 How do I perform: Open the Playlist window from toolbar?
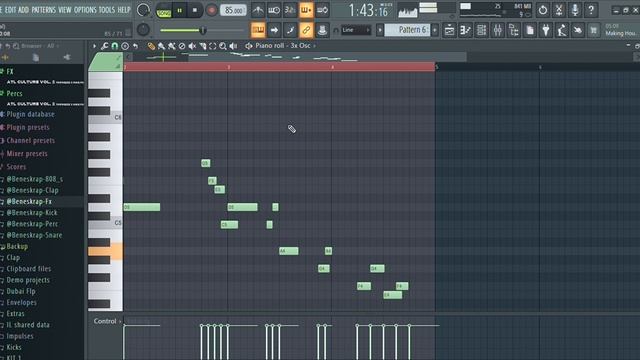point(449,30)
